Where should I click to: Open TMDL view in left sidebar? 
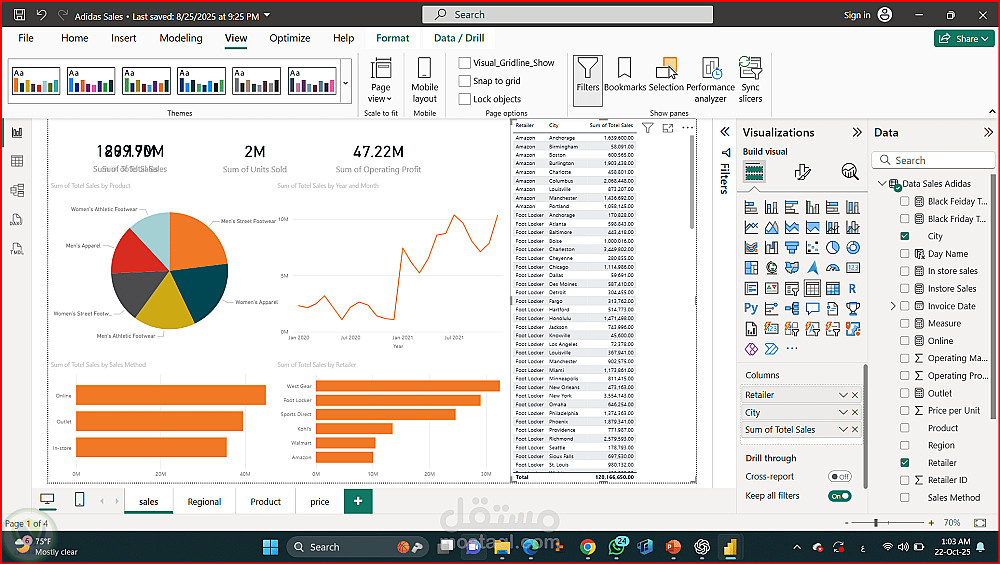[17, 249]
